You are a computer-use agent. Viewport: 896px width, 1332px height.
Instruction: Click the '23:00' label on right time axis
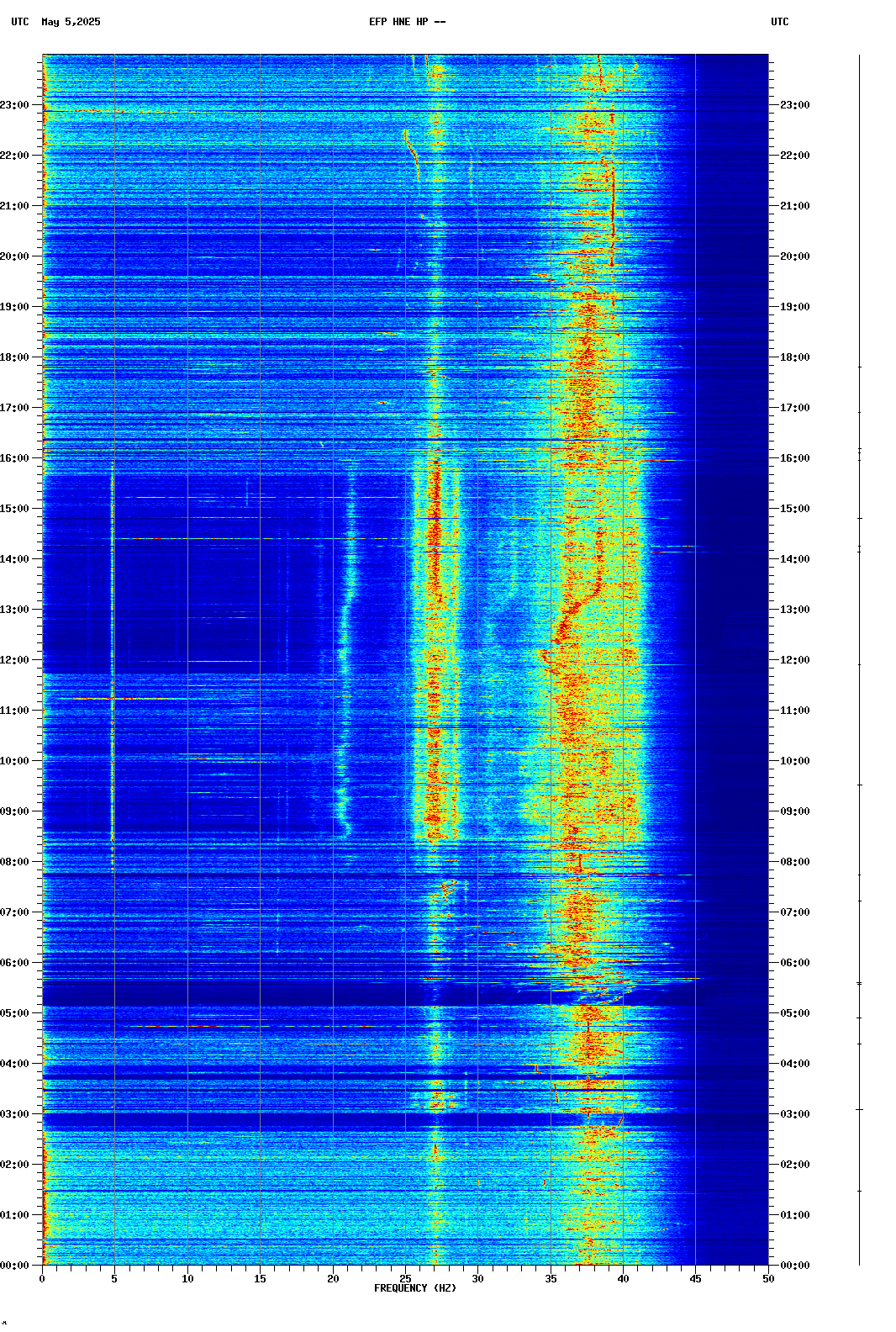coord(795,105)
